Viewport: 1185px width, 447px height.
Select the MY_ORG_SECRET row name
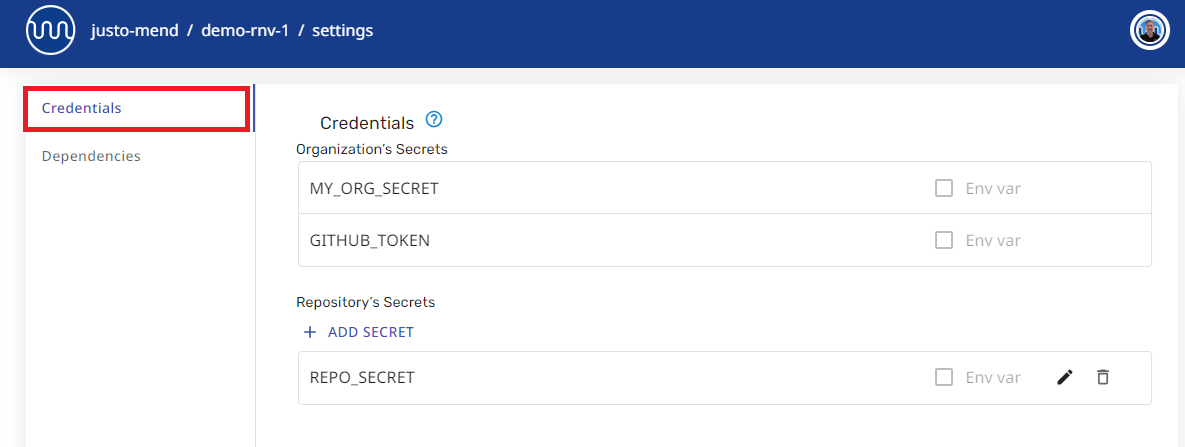(x=374, y=188)
